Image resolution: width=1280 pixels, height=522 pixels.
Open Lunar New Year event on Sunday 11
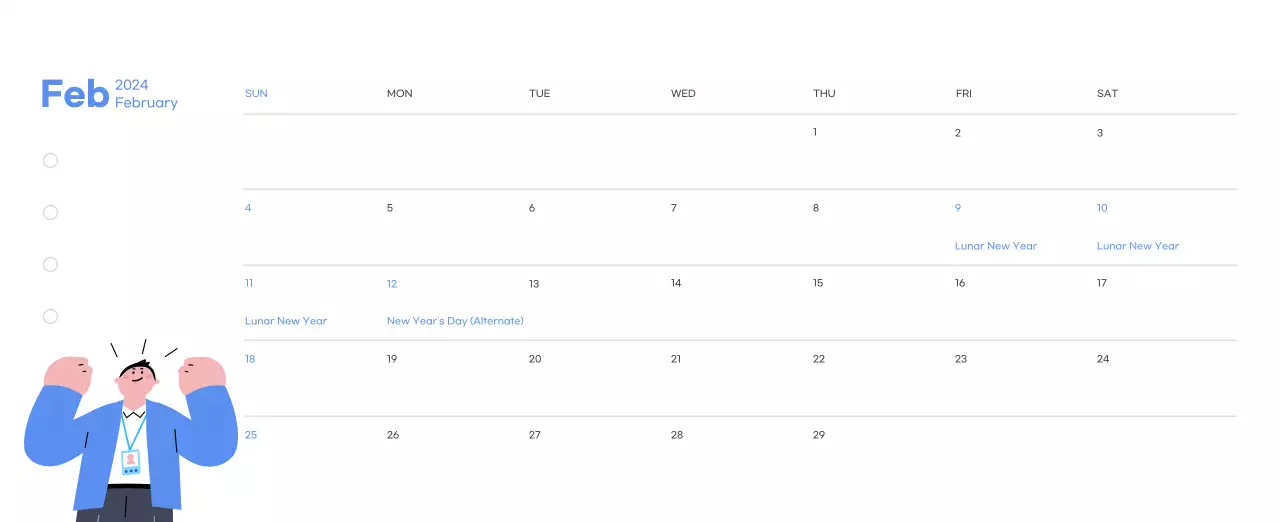286,321
